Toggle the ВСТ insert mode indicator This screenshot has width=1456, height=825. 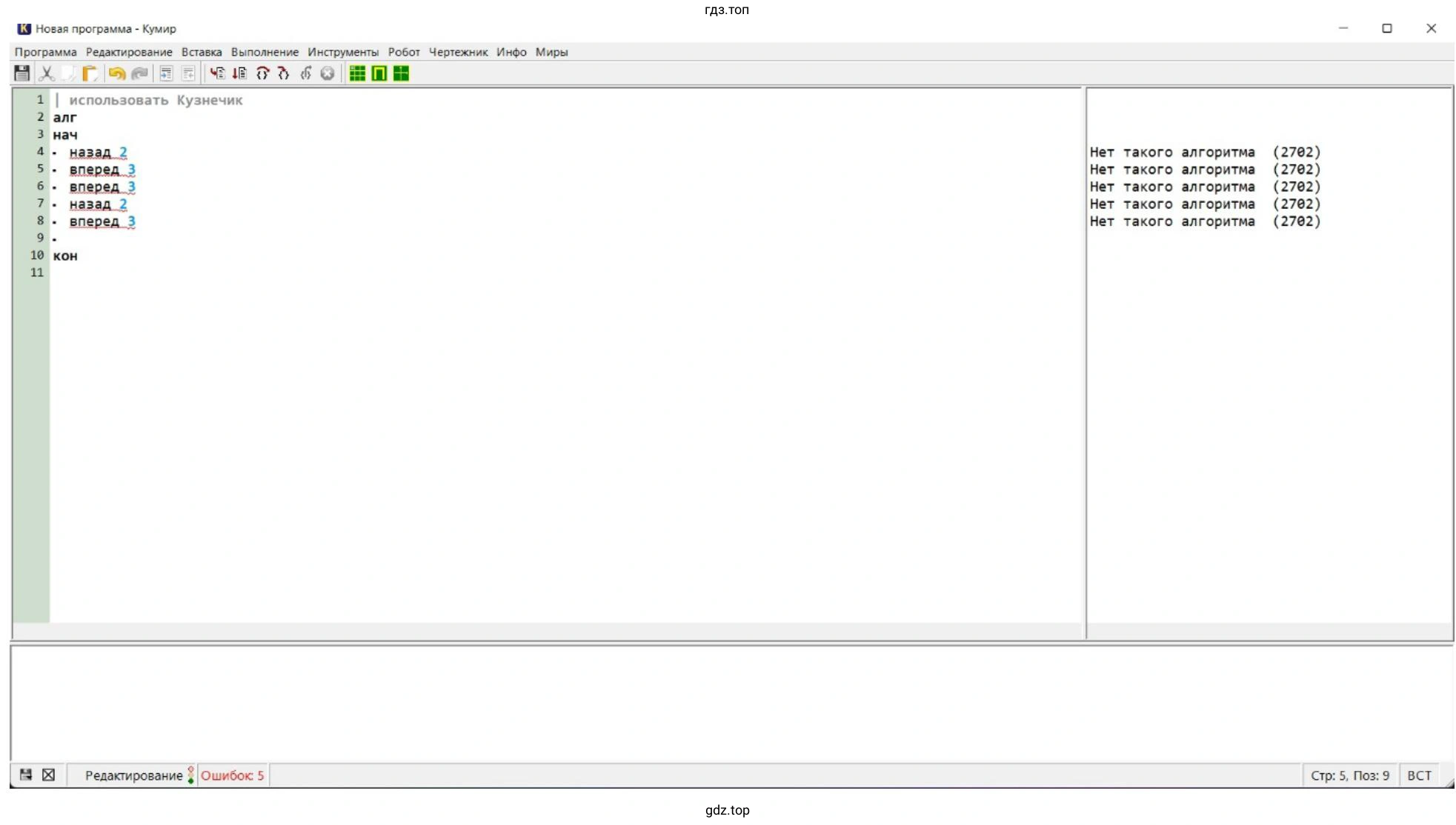click(1419, 775)
